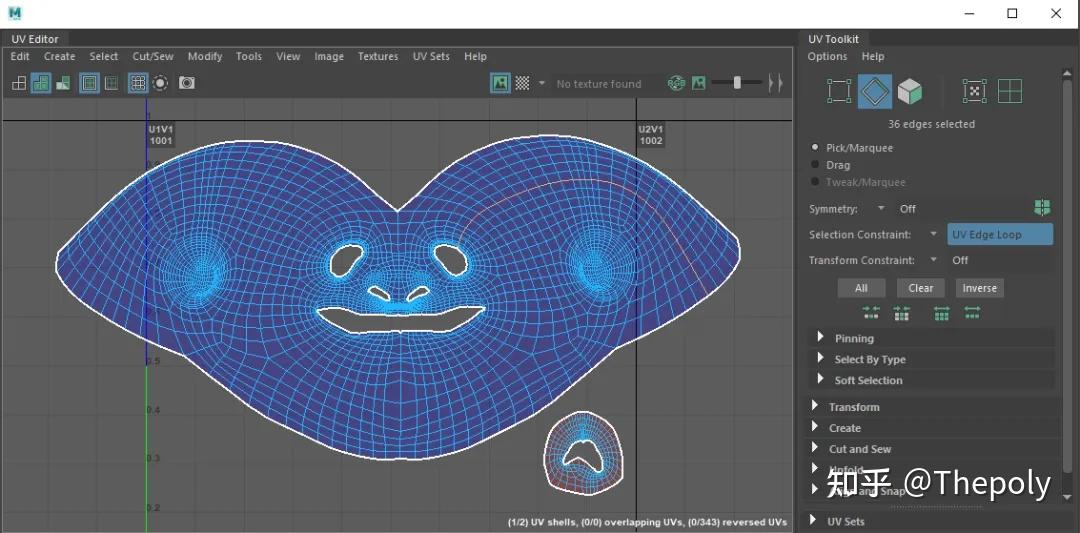Open the UV Sets menu
Screen dimensions: 1080x533
(x=431, y=56)
